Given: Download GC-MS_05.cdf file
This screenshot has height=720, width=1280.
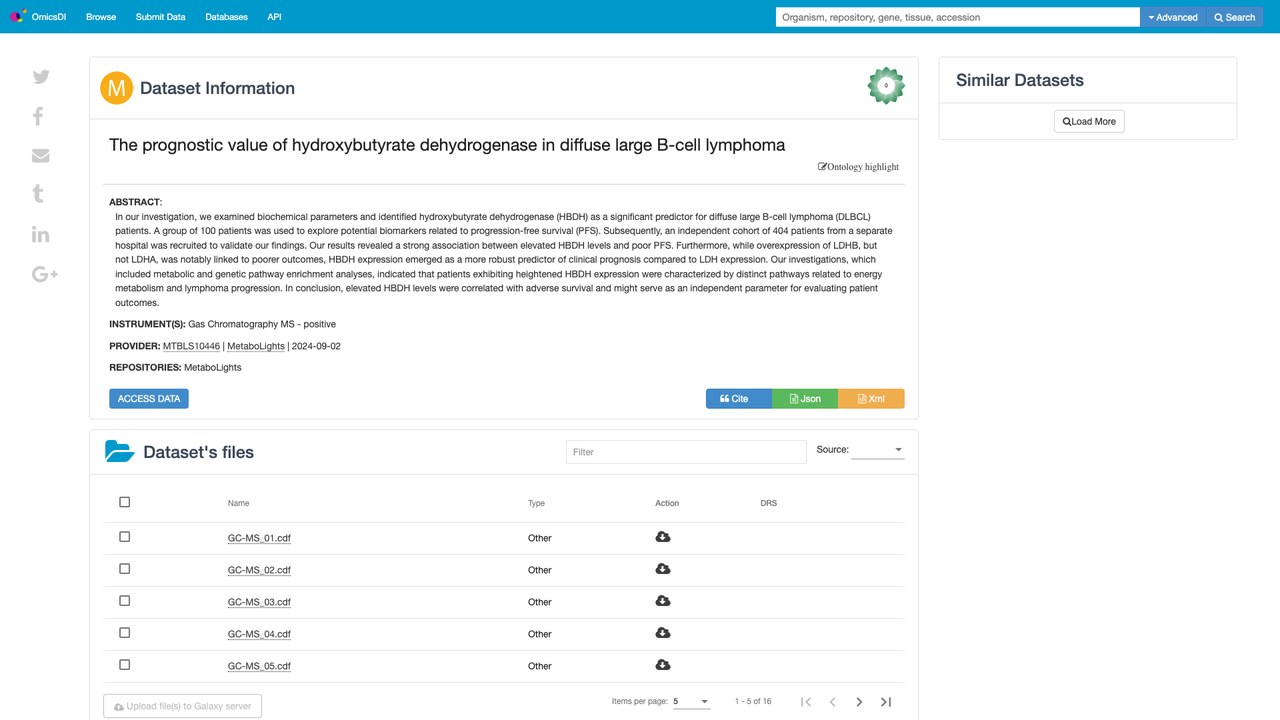Looking at the screenshot, I should pos(662,665).
